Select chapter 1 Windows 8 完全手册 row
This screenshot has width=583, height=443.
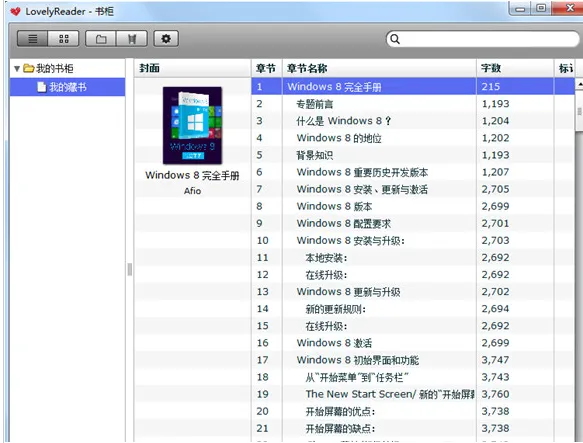tap(413, 87)
